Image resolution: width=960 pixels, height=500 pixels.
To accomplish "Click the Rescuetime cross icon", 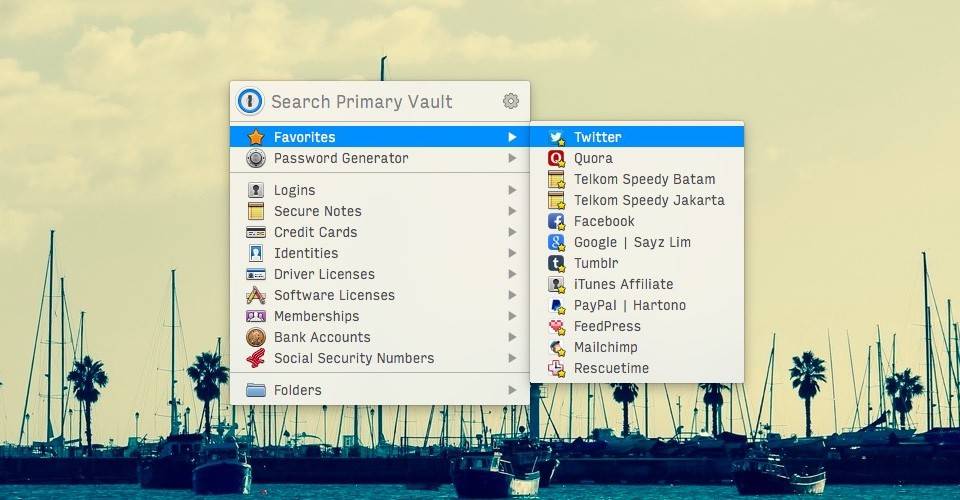I will coord(556,368).
